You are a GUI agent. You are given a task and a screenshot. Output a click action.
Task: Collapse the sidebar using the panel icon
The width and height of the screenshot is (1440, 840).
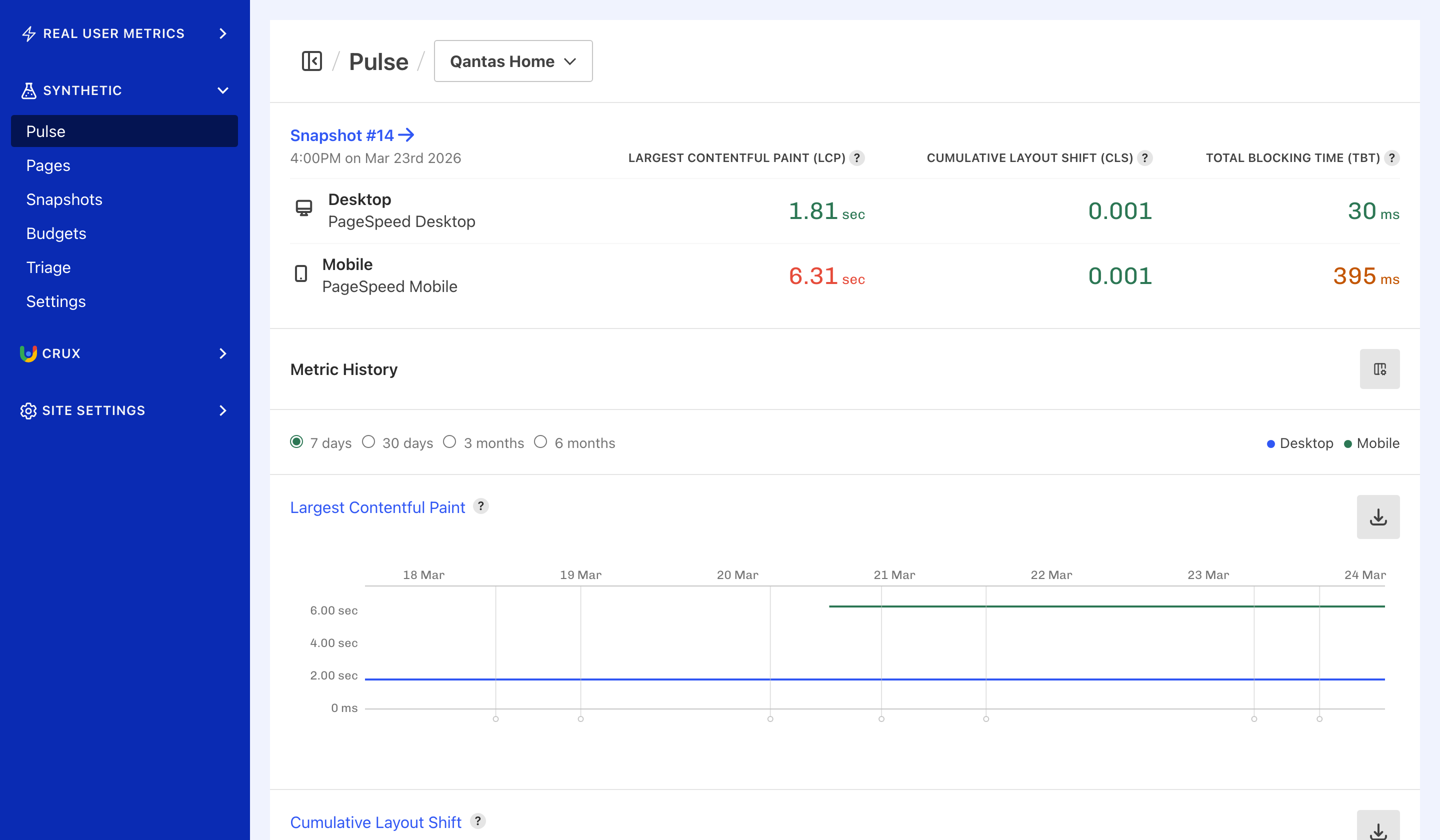pos(311,60)
